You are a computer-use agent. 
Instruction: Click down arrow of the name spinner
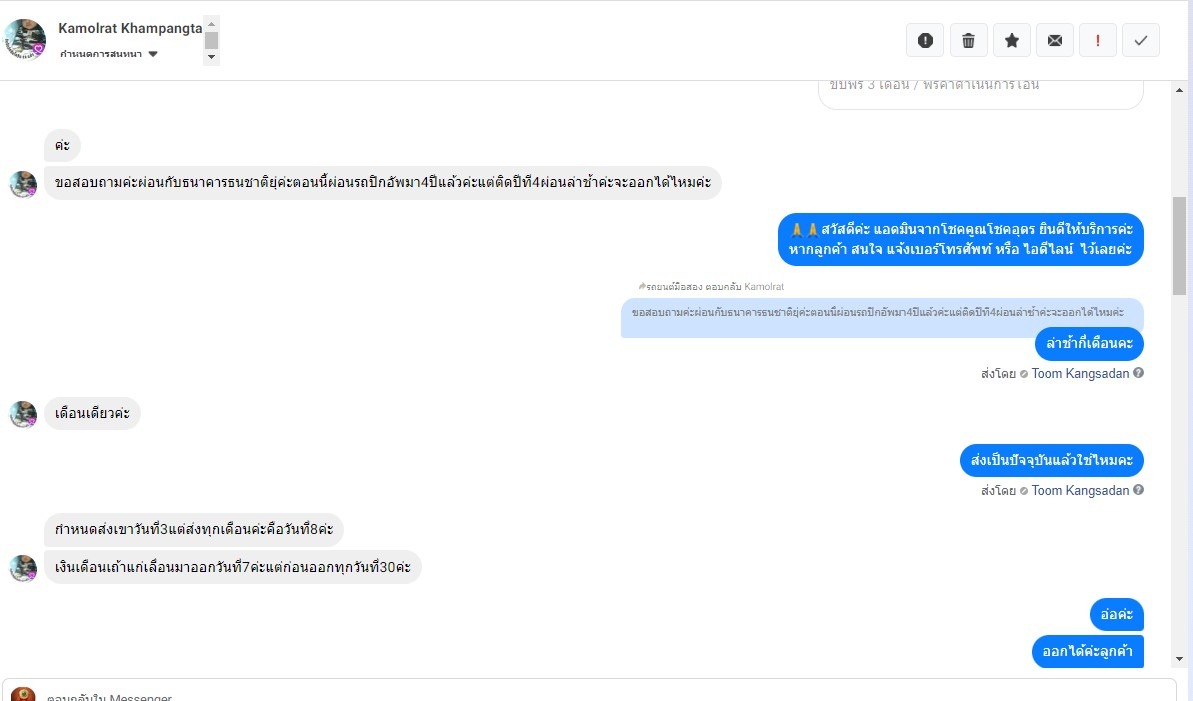[211, 58]
